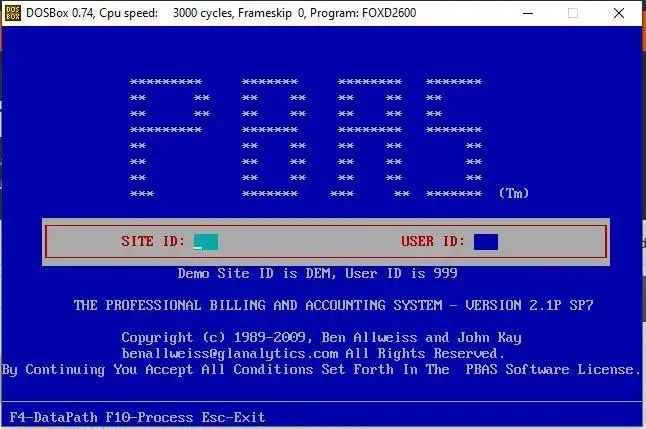Select the F4-DataPath option in the status bar
Image resolution: width=646 pixels, height=429 pixels.
click(x=54, y=417)
